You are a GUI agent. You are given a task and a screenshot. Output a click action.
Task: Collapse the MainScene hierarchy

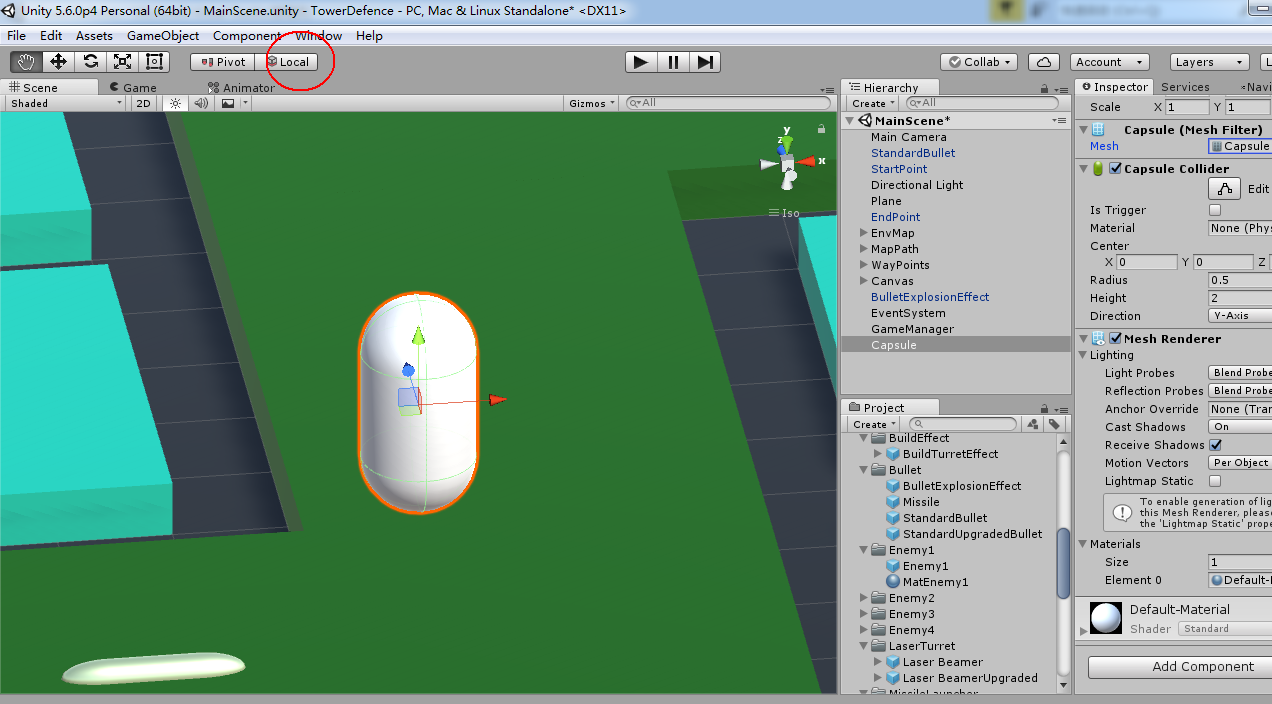850,121
